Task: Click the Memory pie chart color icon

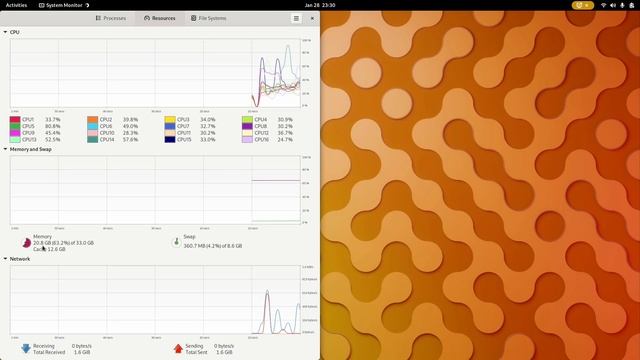Action: [x=26, y=243]
